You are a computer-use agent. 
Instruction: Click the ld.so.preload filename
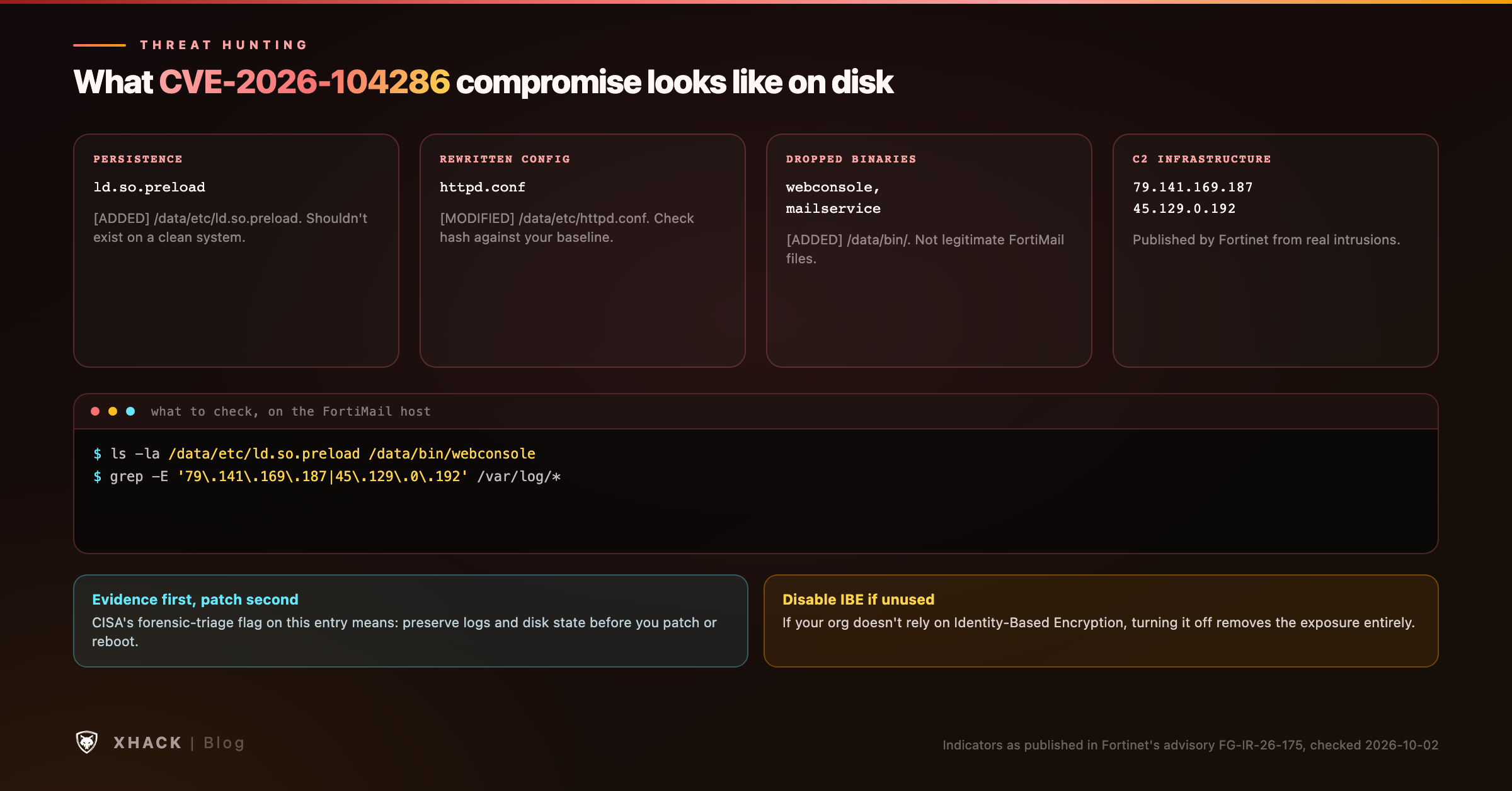click(x=149, y=187)
